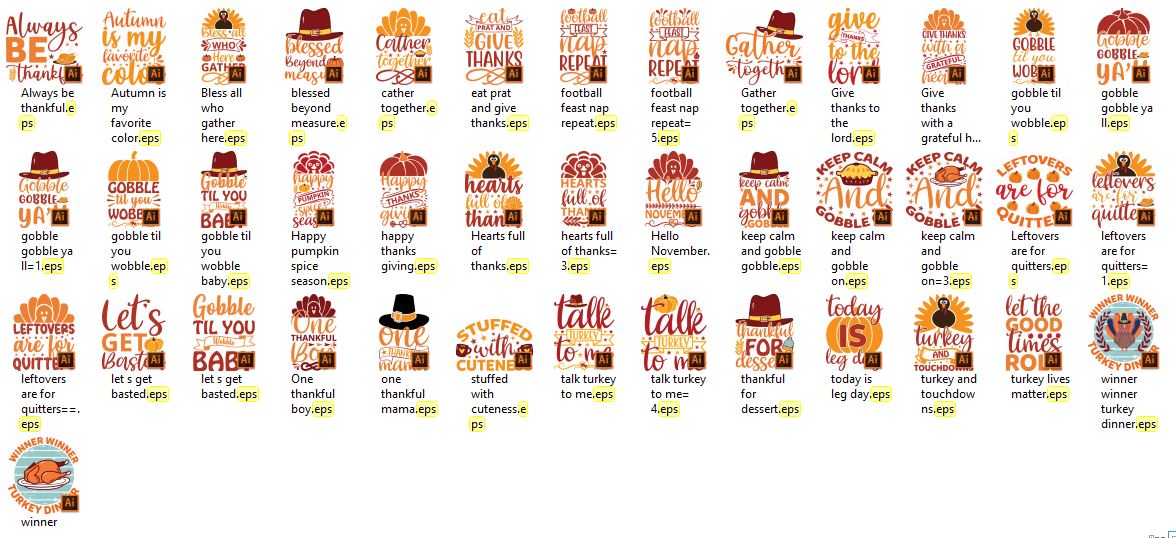Choose Give thanks to the lord.eps icon
The height and width of the screenshot is (538, 1176).
(x=854, y=47)
